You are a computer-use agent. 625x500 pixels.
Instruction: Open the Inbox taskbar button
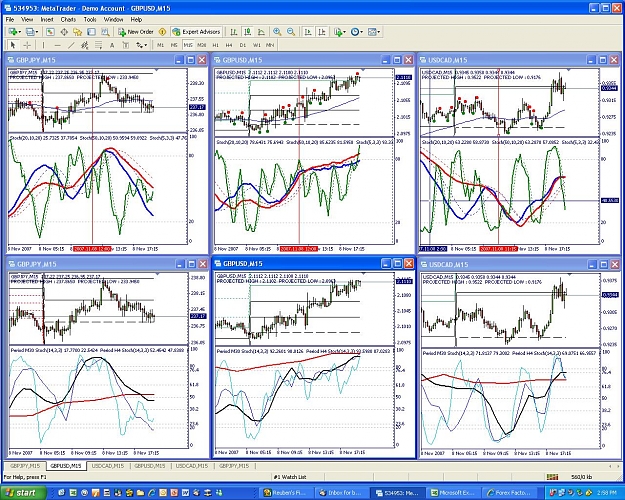(341, 493)
